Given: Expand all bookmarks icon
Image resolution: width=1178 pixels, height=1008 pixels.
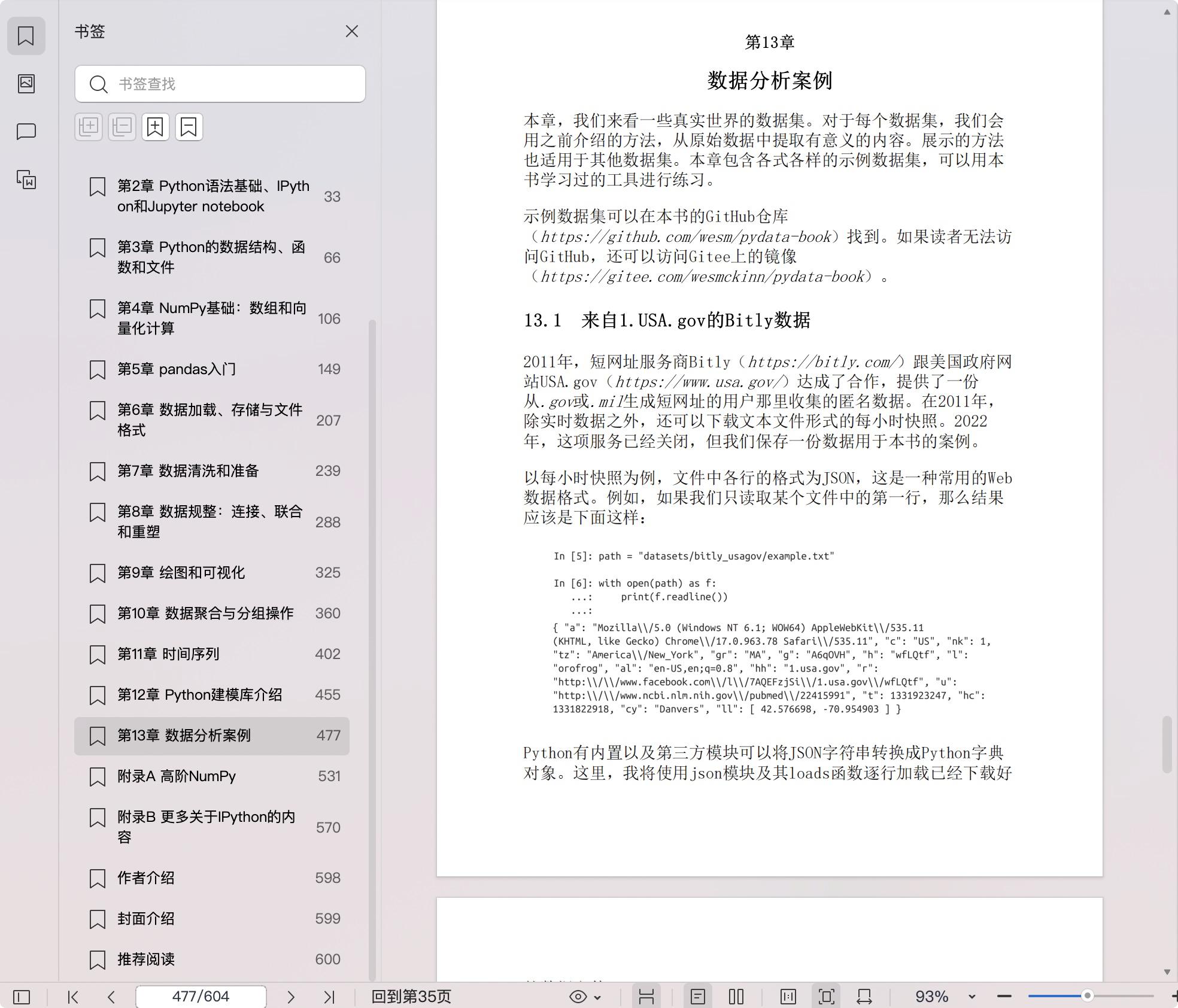Looking at the screenshot, I should coord(89,127).
